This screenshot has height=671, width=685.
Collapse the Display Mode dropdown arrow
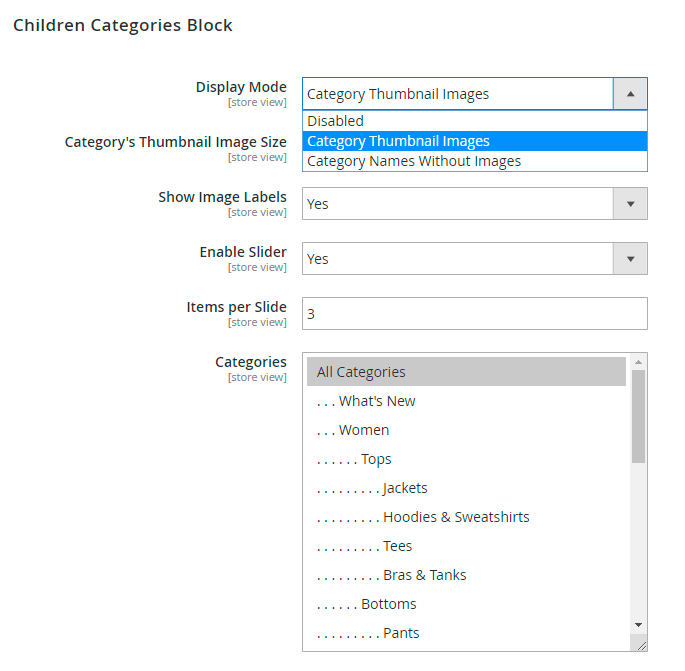(630, 94)
